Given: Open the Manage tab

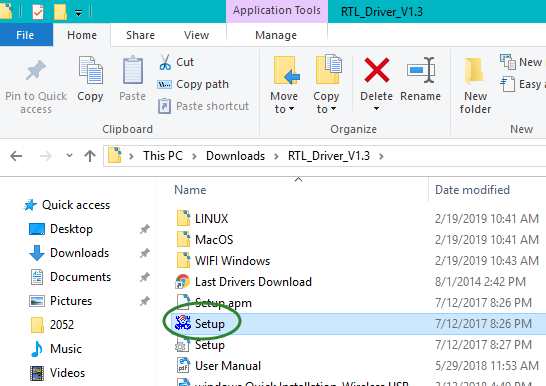Looking at the screenshot, I should [276, 35].
